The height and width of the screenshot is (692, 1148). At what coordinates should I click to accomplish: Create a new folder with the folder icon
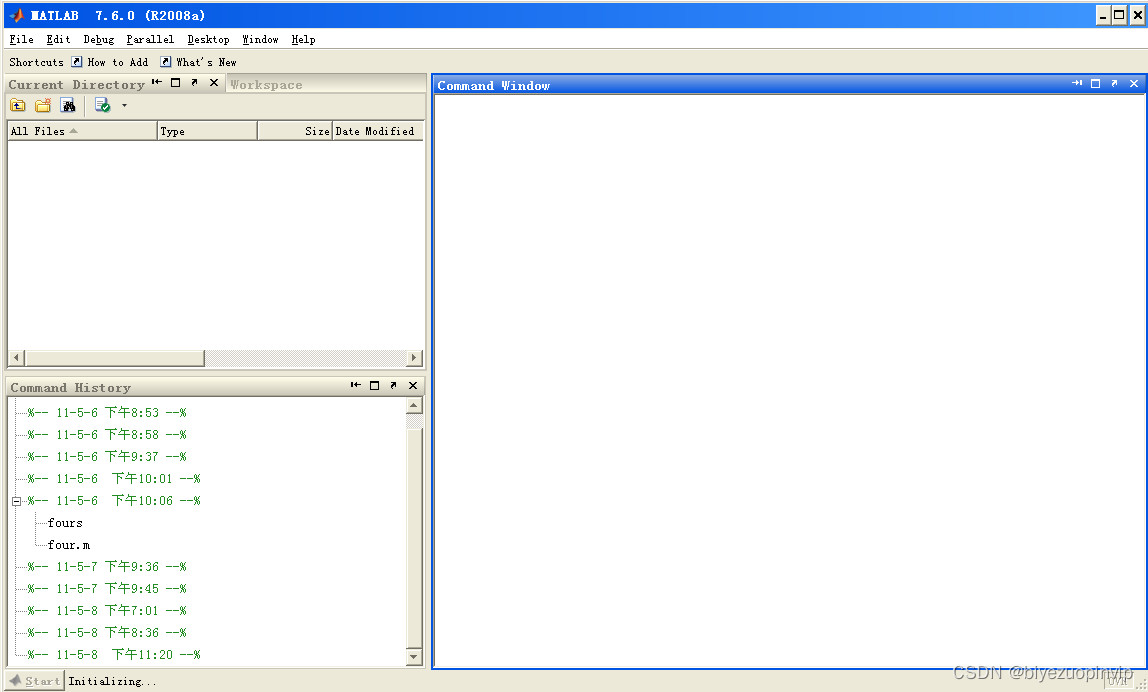point(43,105)
